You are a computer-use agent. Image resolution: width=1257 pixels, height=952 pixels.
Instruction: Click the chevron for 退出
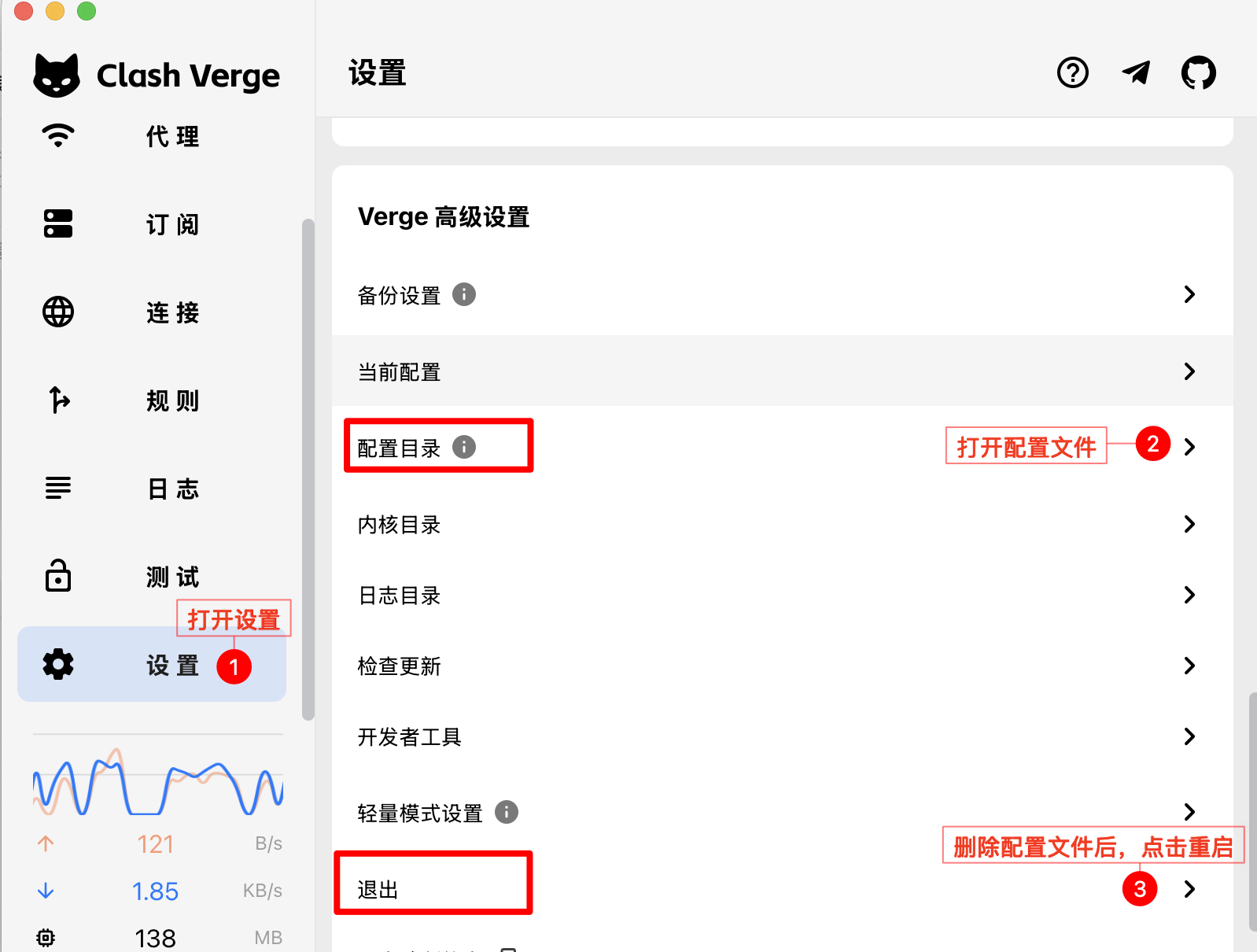1189,889
